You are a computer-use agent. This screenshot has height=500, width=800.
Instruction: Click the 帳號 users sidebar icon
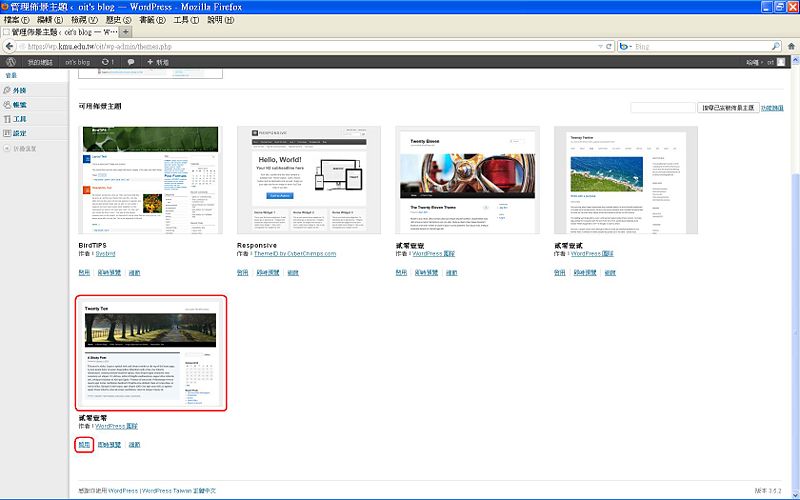pyautogui.click(x=7, y=105)
